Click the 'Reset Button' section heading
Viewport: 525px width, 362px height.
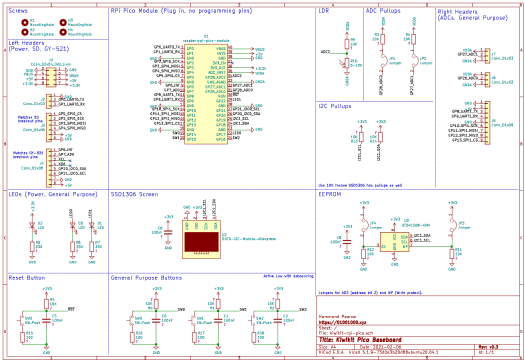click(27, 278)
